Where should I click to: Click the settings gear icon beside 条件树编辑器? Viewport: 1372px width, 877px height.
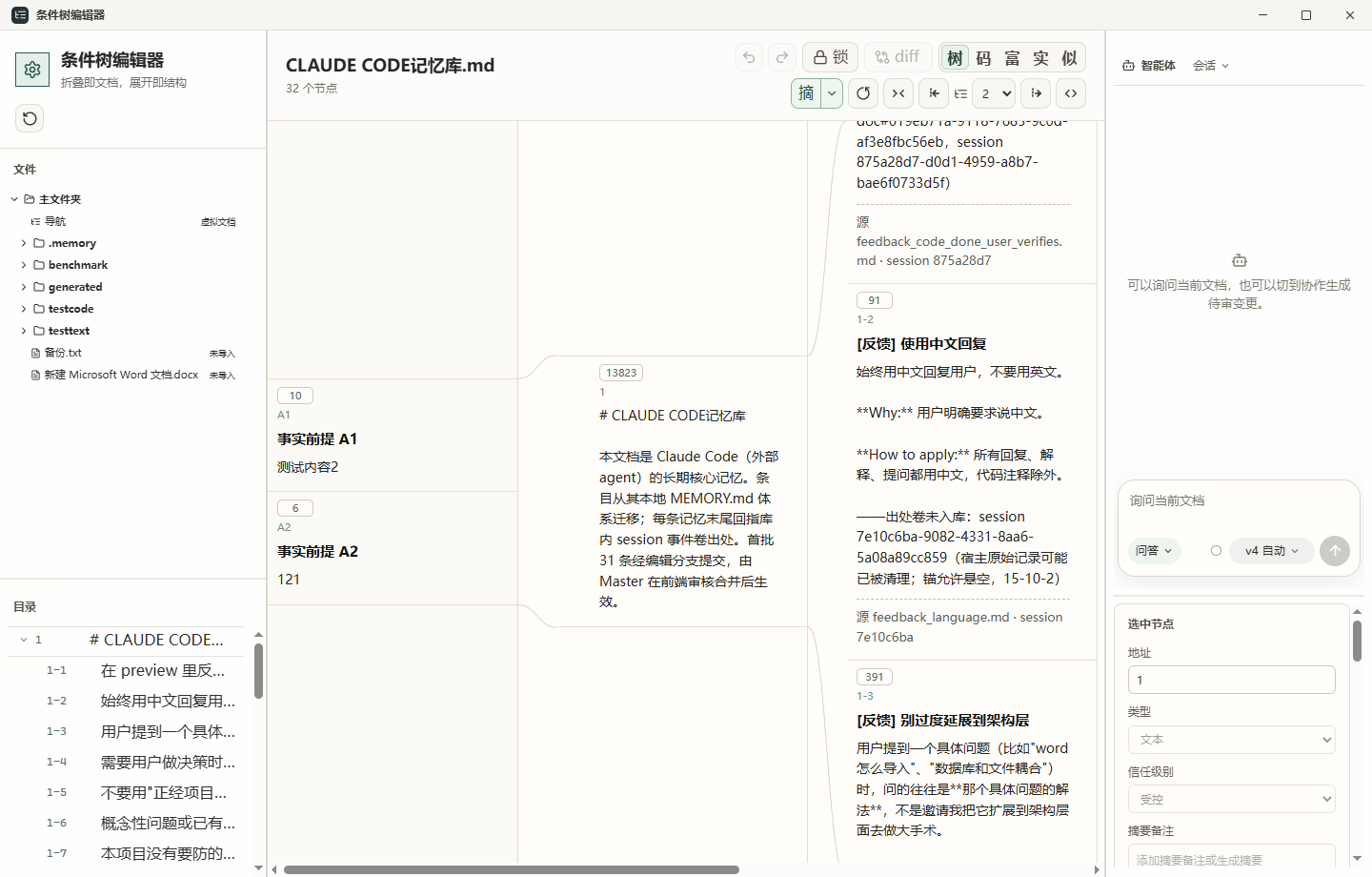[x=32, y=70]
